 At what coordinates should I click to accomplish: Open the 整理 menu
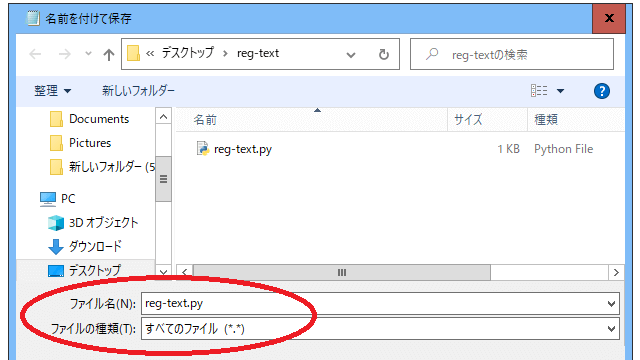52,91
